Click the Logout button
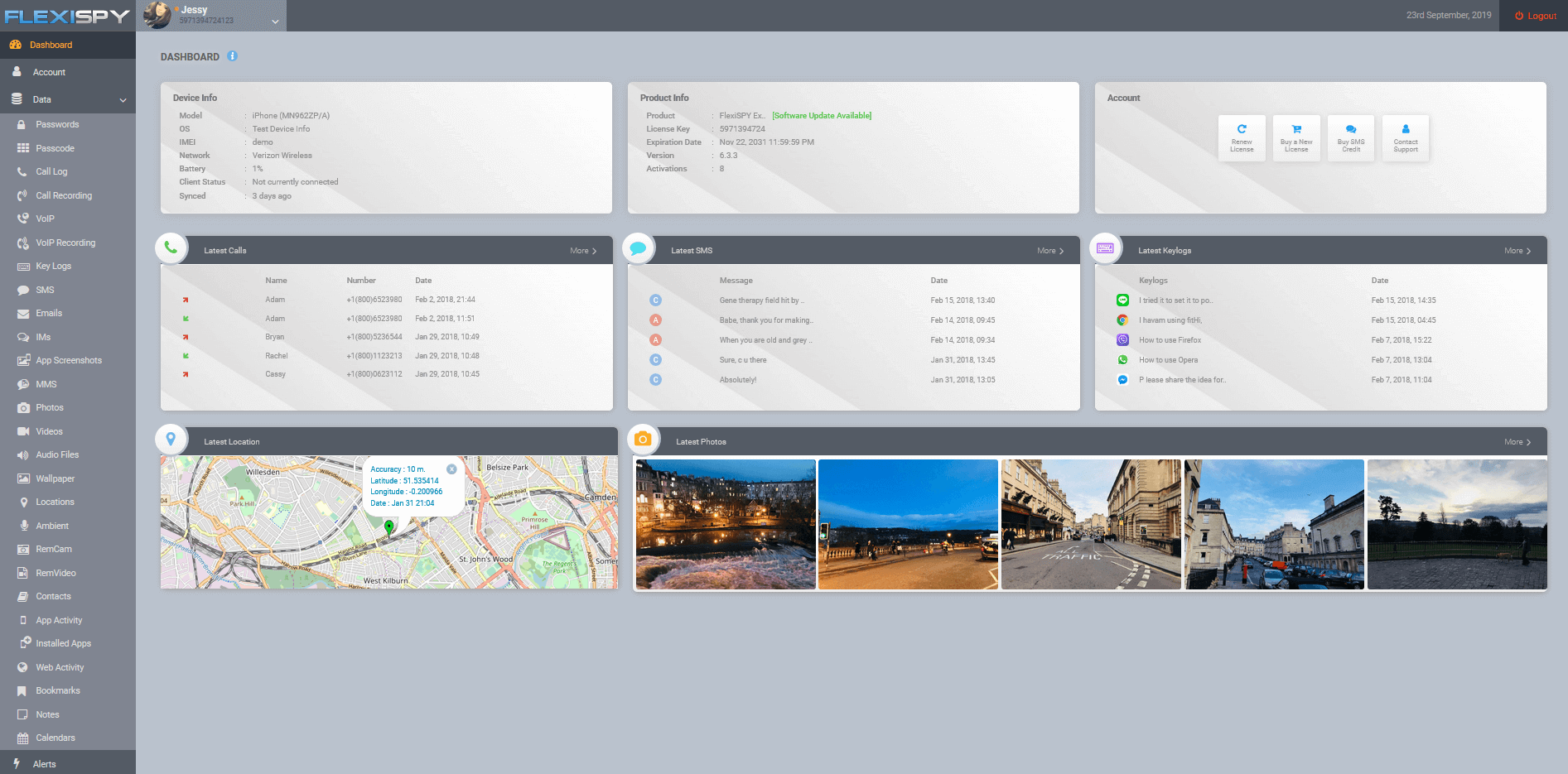 tap(1535, 16)
